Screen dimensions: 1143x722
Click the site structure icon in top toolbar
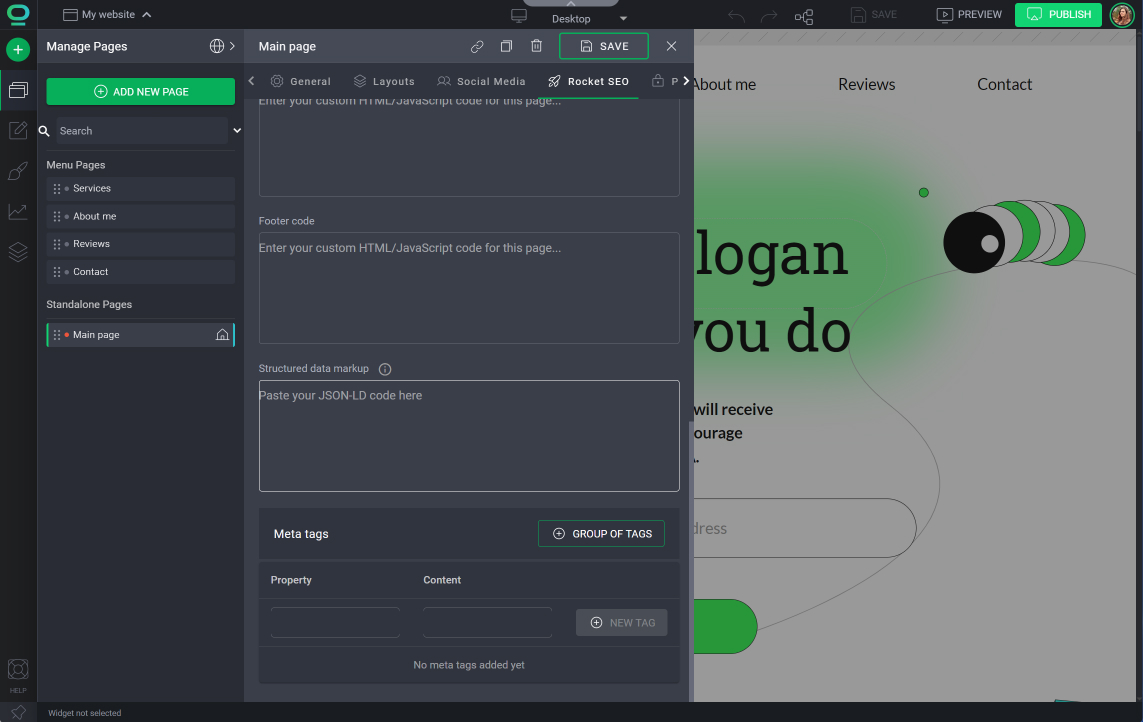[804, 16]
